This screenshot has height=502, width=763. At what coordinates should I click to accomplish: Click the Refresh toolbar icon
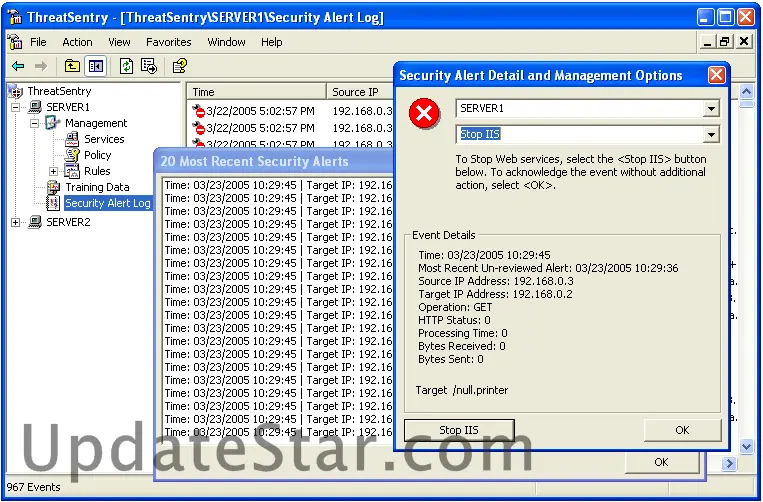127,66
